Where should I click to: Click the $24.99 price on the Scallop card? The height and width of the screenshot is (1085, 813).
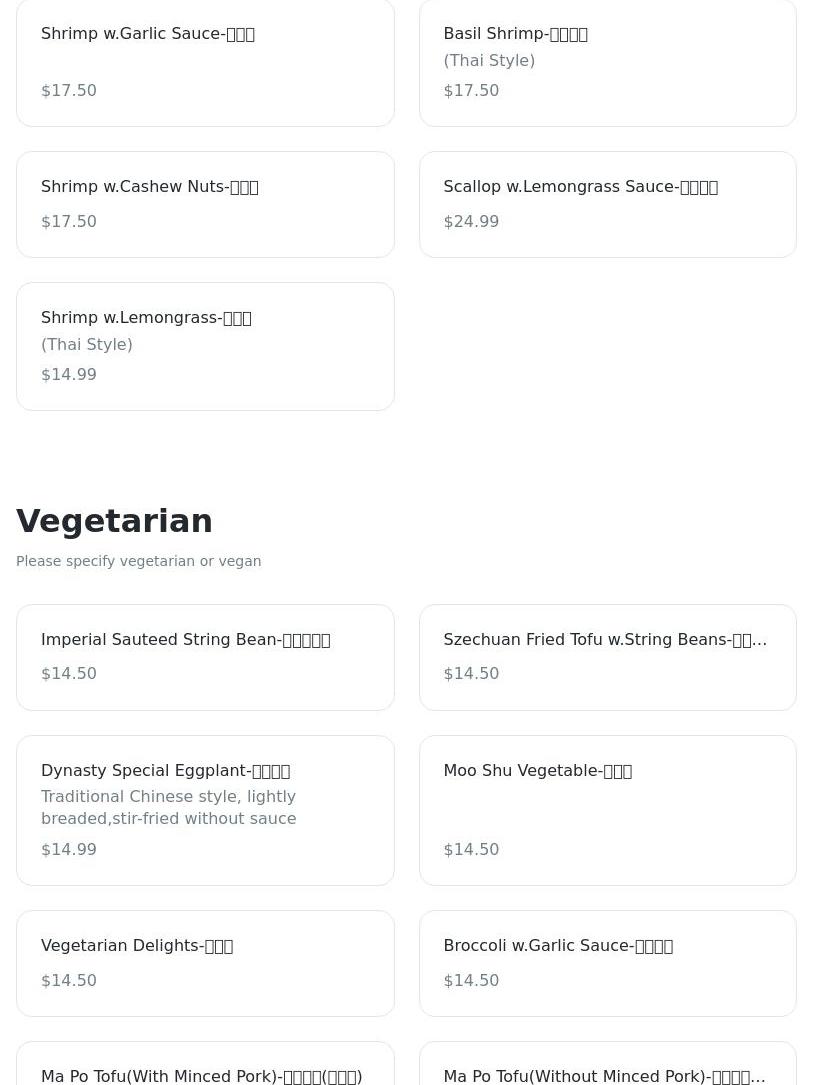tap(471, 221)
